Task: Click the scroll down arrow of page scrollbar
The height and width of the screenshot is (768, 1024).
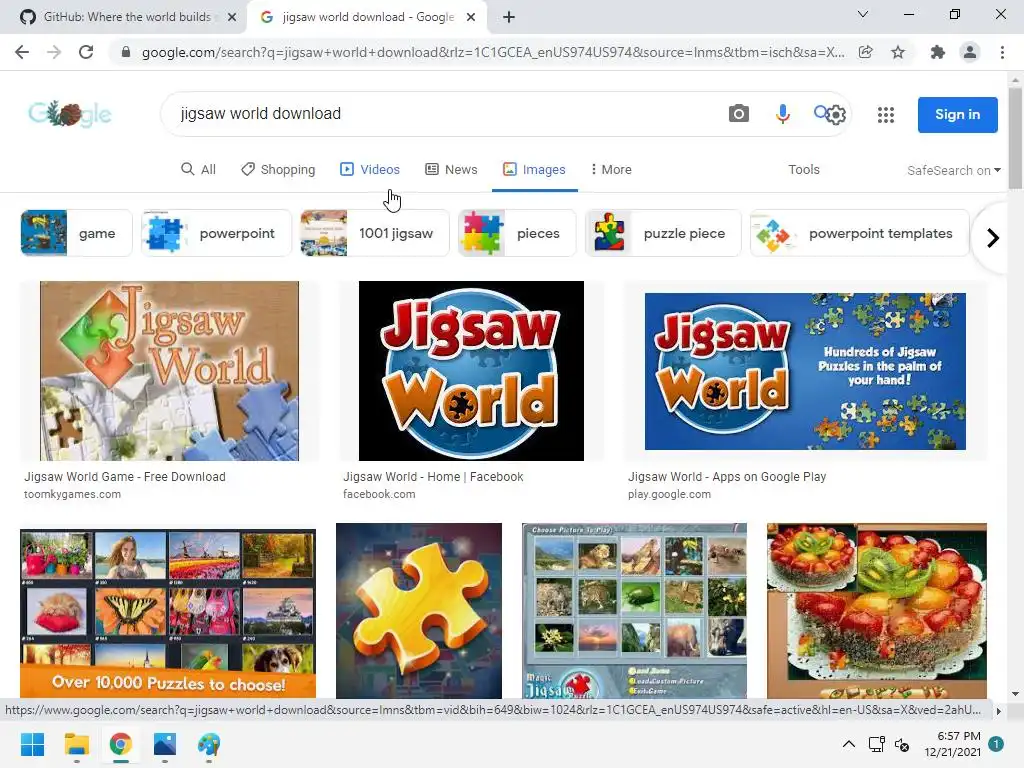Action: pos(1015,694)
